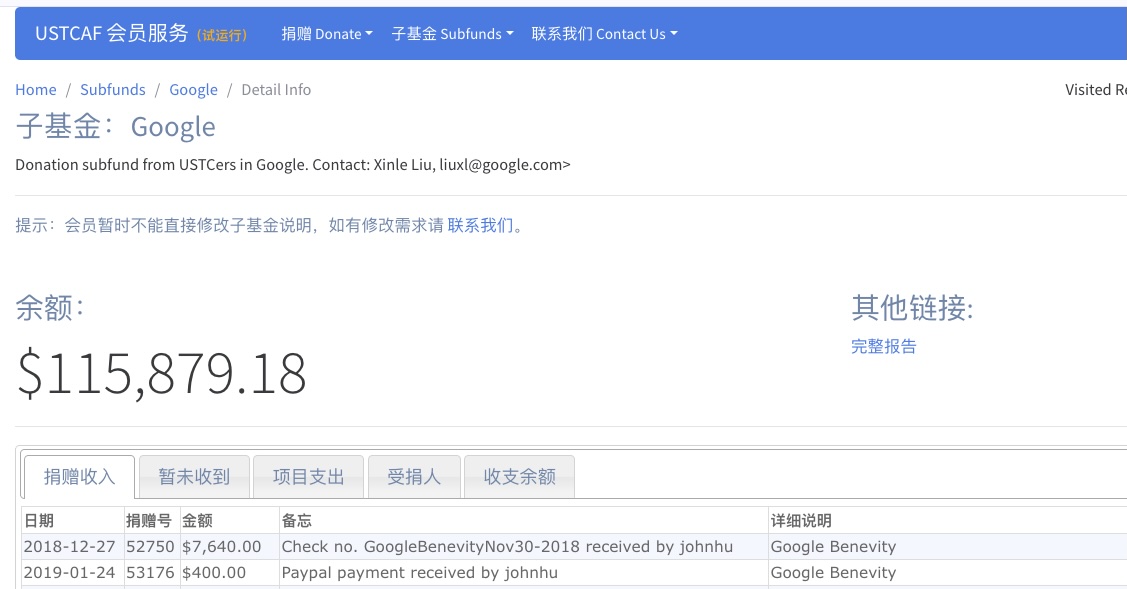Navigate to Home via the breadcrumb
The width and height of the screenshot is (1127, 589).
coord(36,89)
